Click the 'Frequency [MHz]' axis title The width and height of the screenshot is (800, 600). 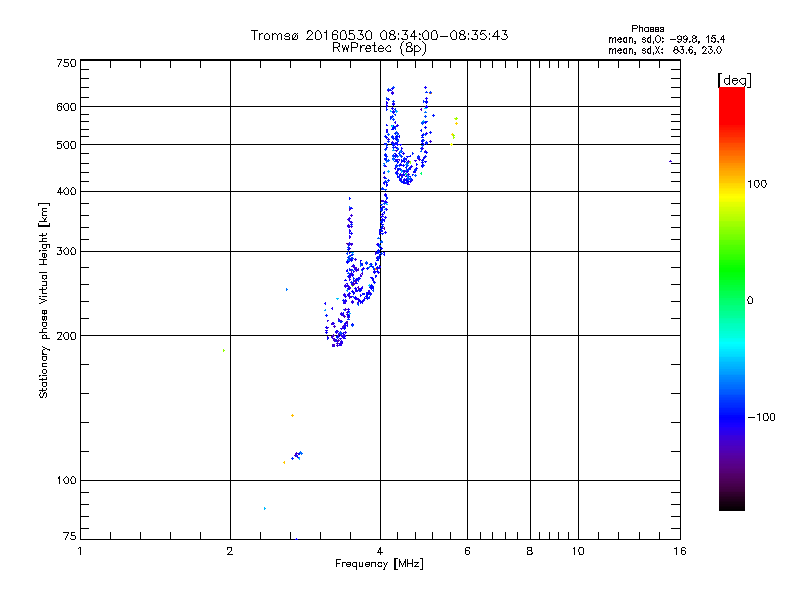(x=379, y=564)
